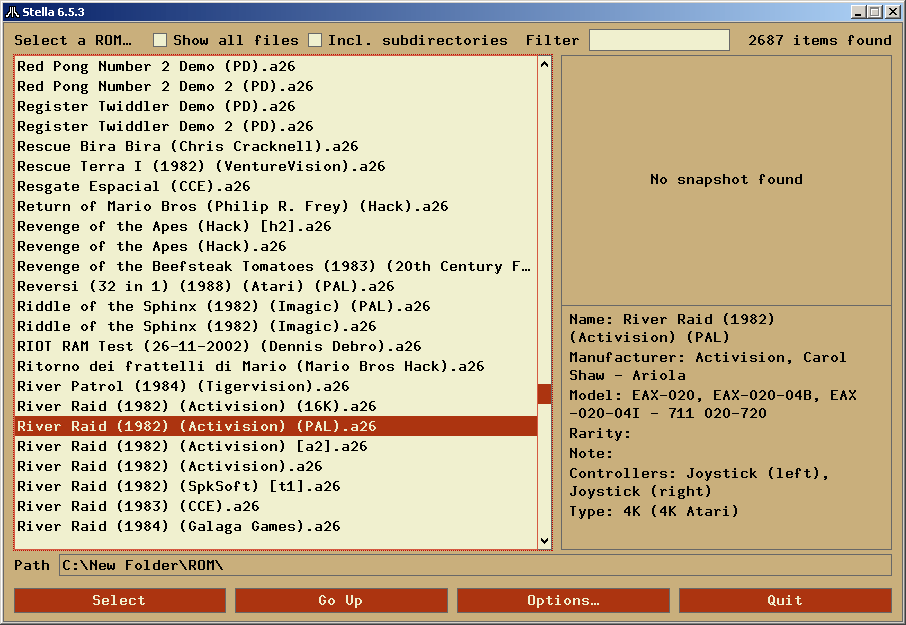
Task: Select River Raid (1982) (SpkSoft) [t1].a26
Action: [x=276, y=486]
